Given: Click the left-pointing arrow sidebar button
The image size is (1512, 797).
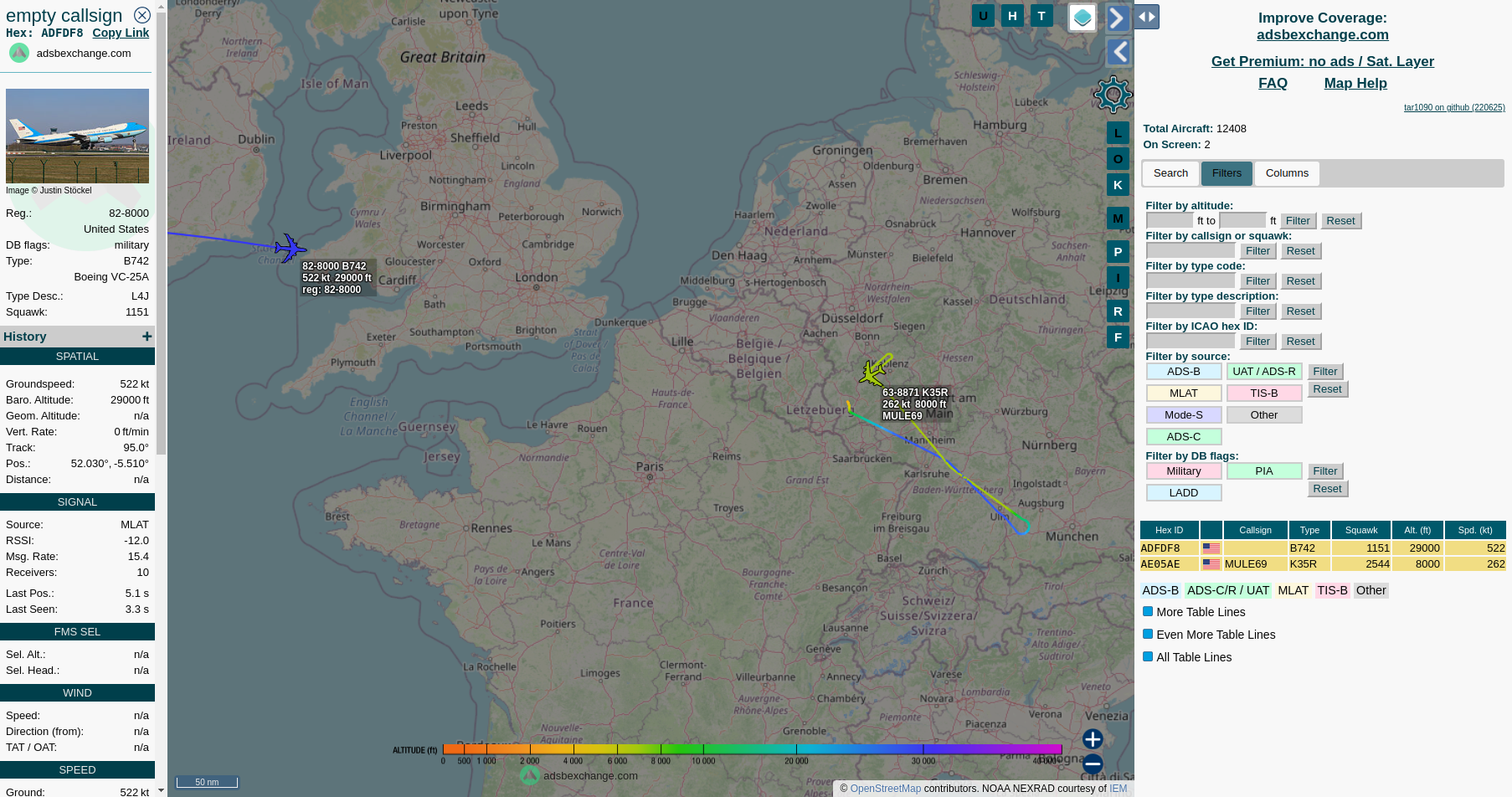Looking at the screenshot, I should click(x=1119, y=52).
